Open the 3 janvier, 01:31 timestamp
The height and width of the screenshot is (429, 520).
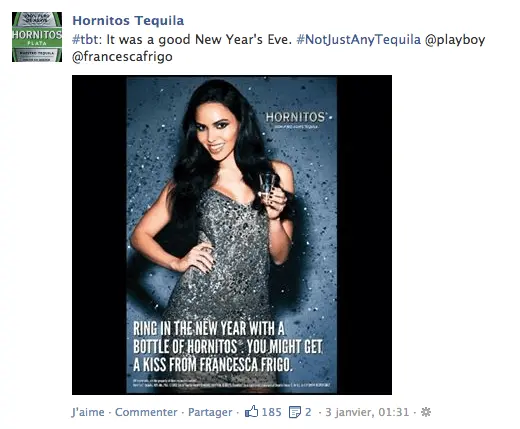(x=367, y=412)
